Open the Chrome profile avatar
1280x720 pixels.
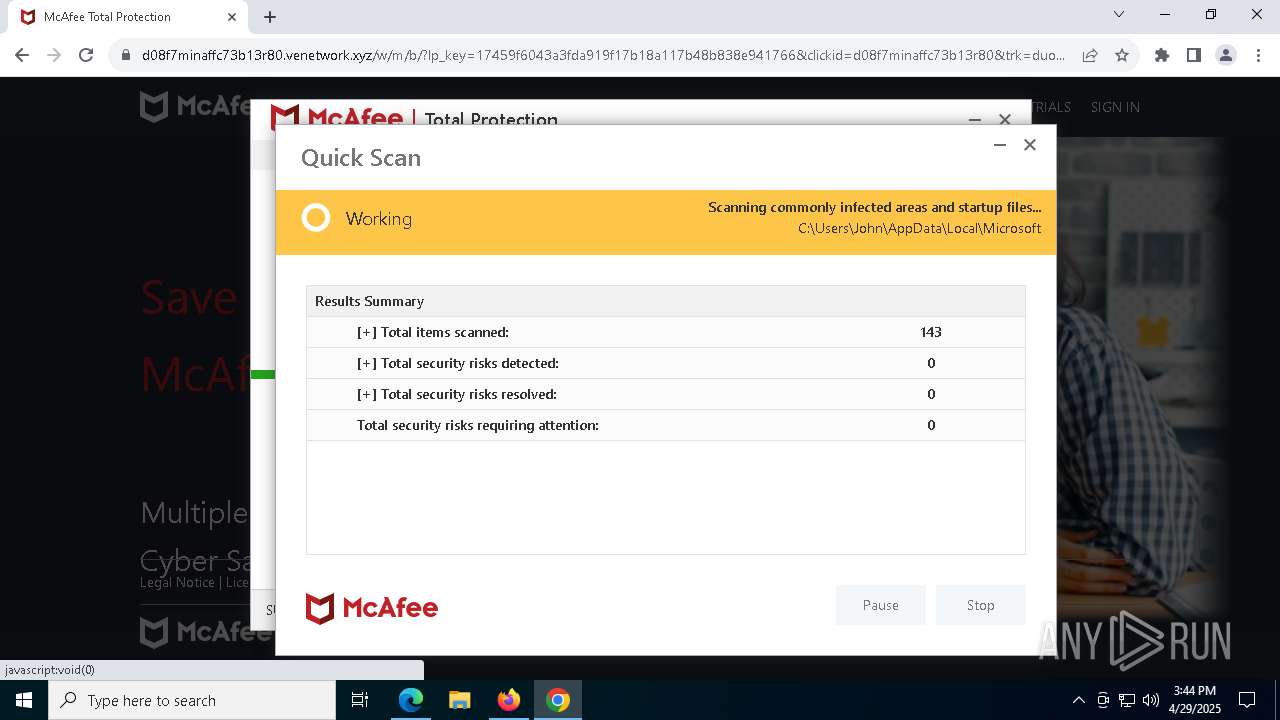point(1226,56)
